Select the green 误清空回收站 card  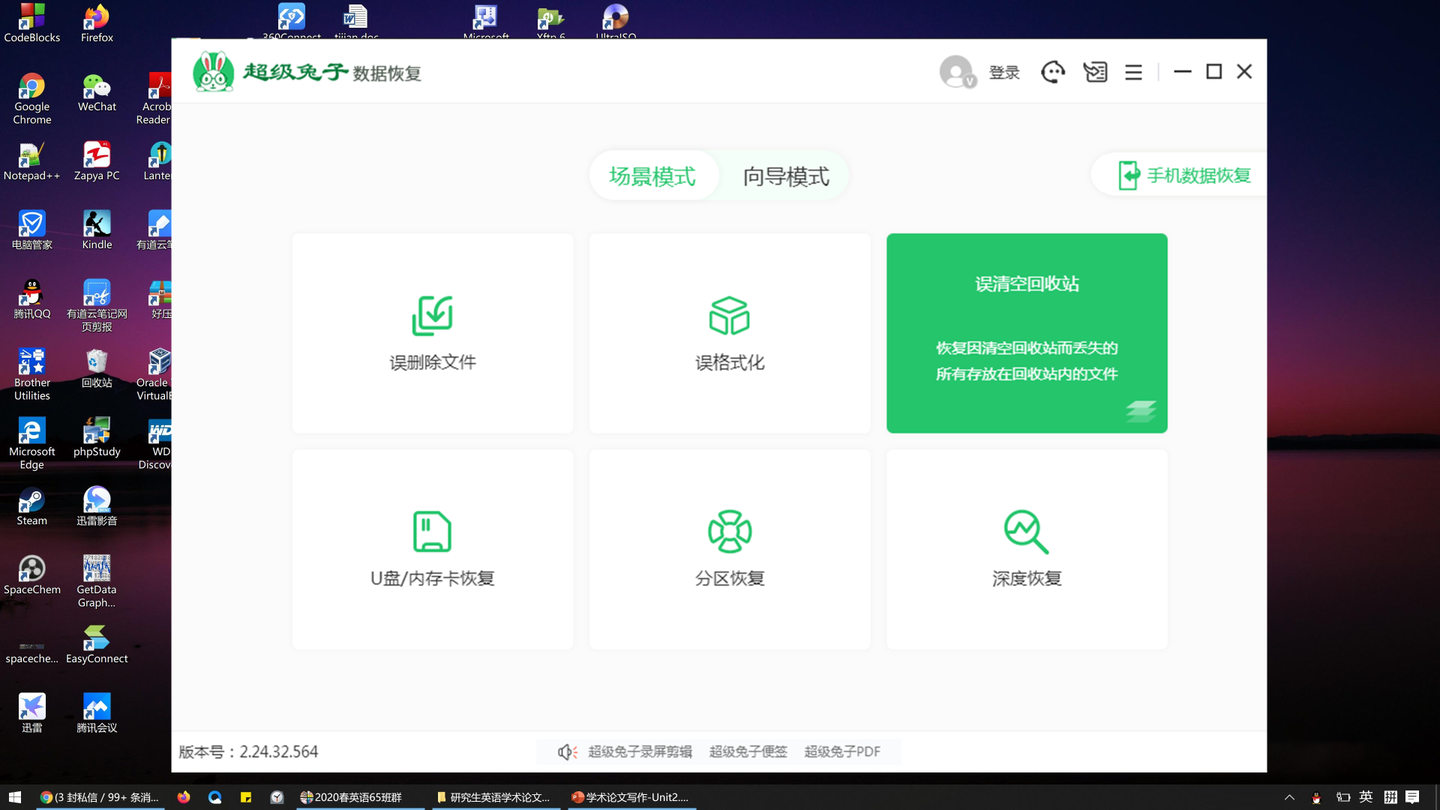(x=1027, y=333)
